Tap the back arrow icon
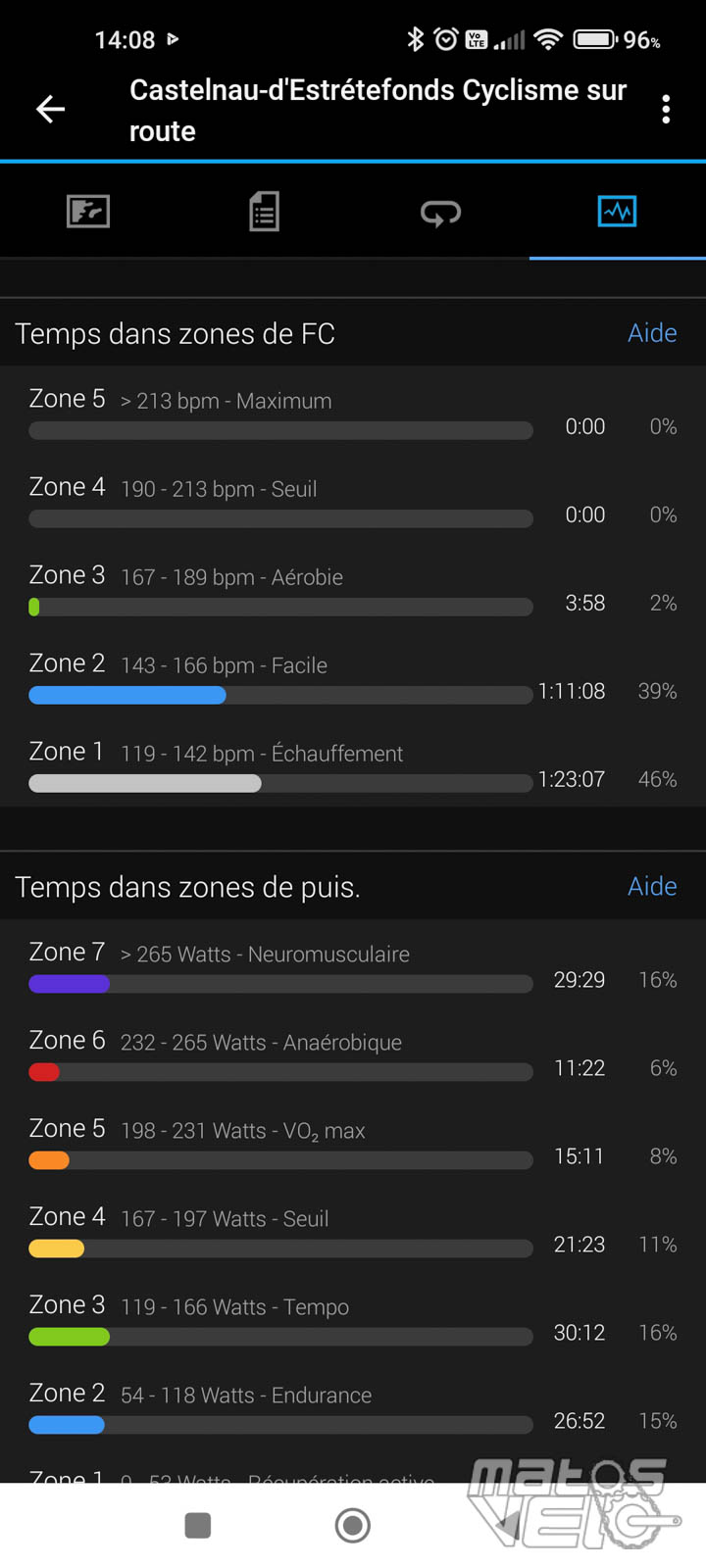Screen dimensions: 706x1568 (x=51, y=109)
